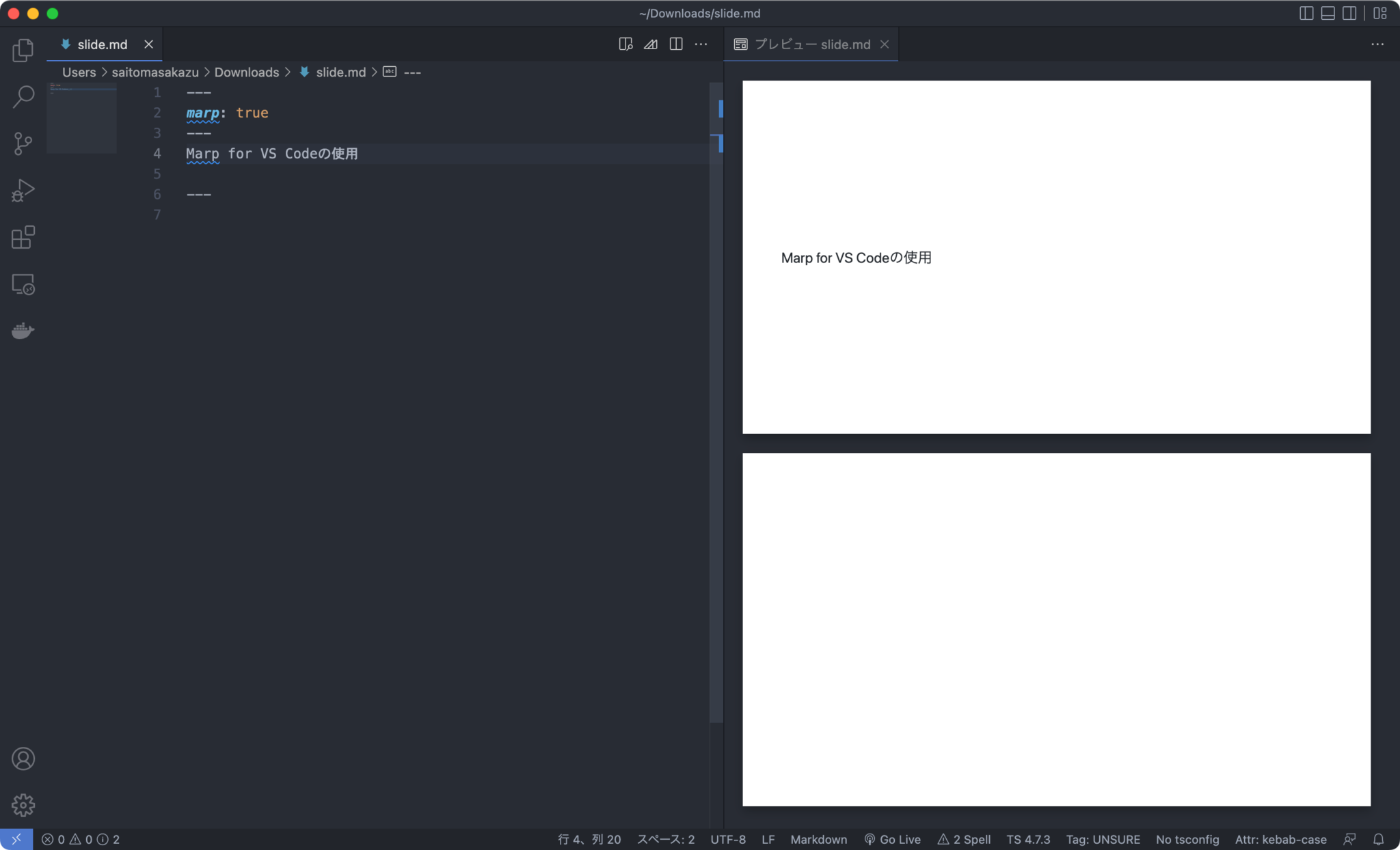Click the Accounts icon at bottom left

click(x=23, y=758)
